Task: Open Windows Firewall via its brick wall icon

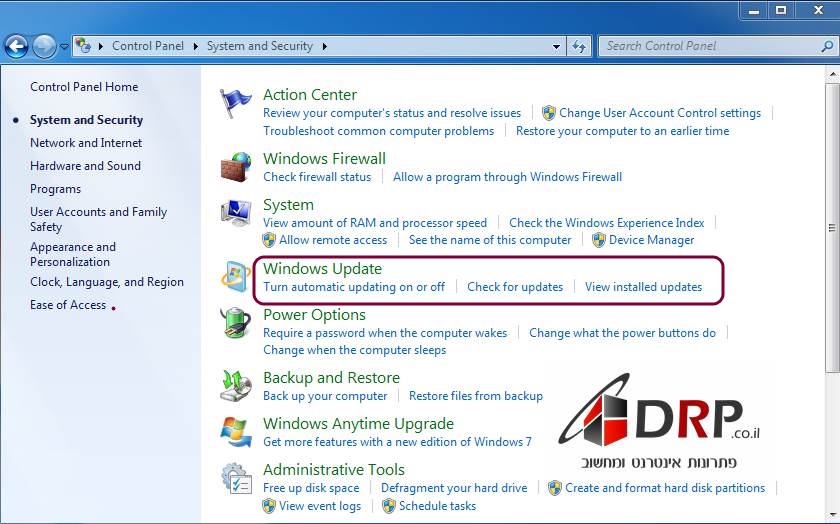Action: (x=237, y=167)
